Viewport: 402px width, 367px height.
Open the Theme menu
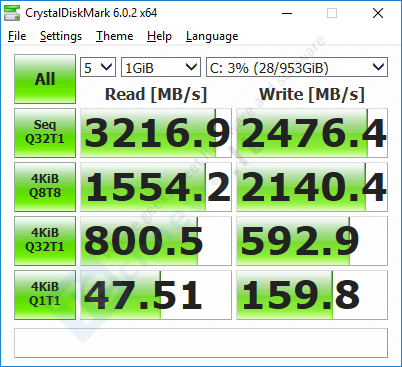(x=115, y=36)
